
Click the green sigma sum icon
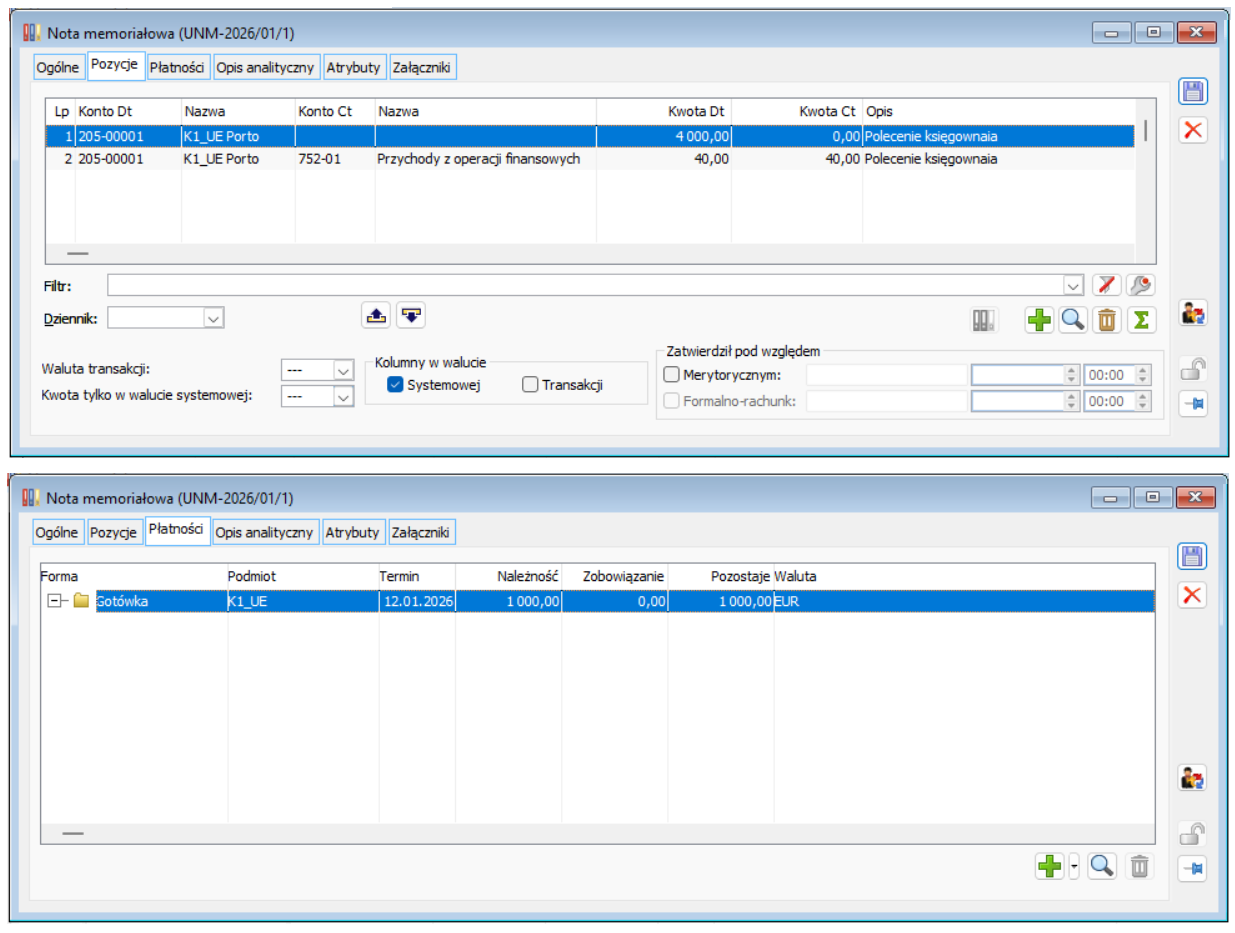pos(1140,320)
